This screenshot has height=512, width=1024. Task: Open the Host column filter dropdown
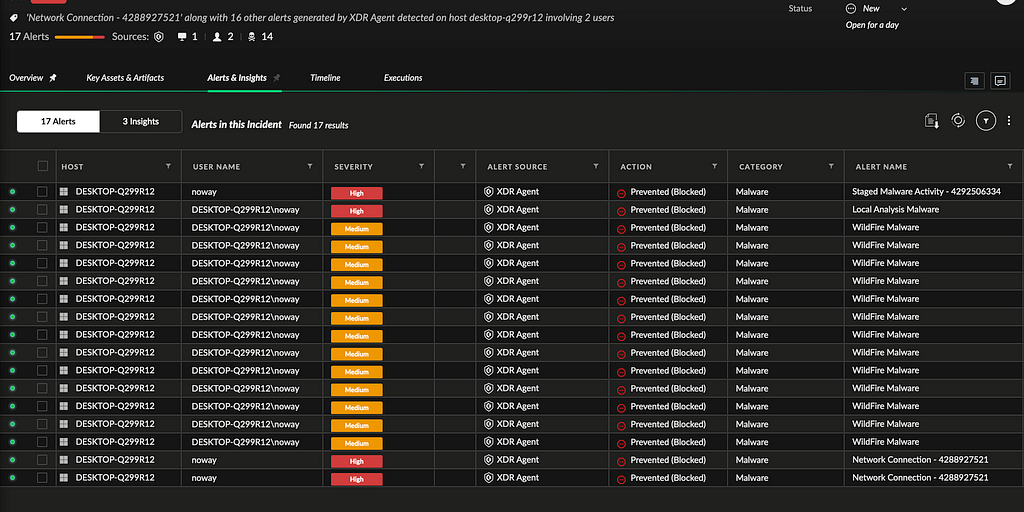click(168, 167)
